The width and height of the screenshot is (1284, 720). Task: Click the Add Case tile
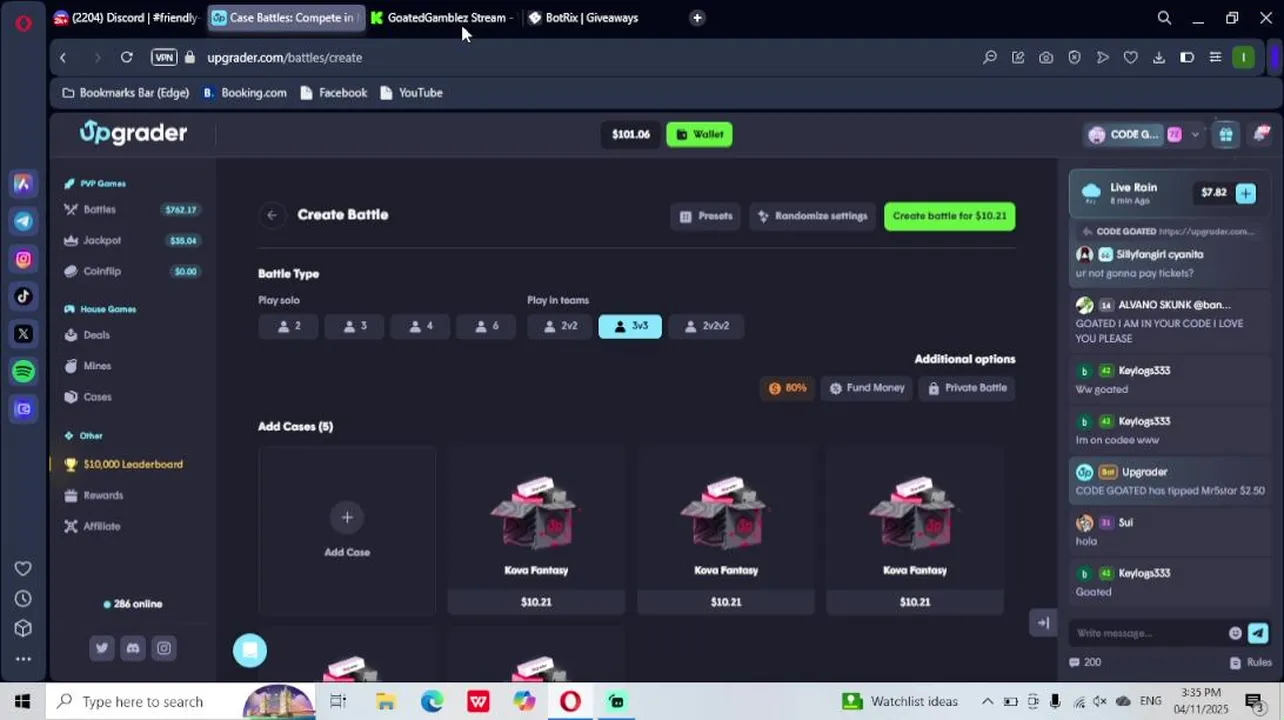click(x=347, y=530)
